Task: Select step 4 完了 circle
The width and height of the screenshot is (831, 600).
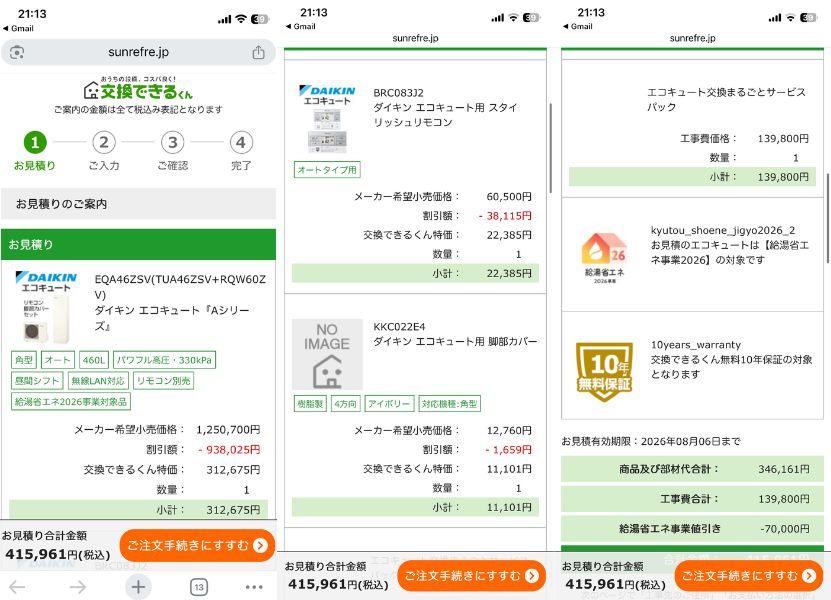Action: coord(241,142)
